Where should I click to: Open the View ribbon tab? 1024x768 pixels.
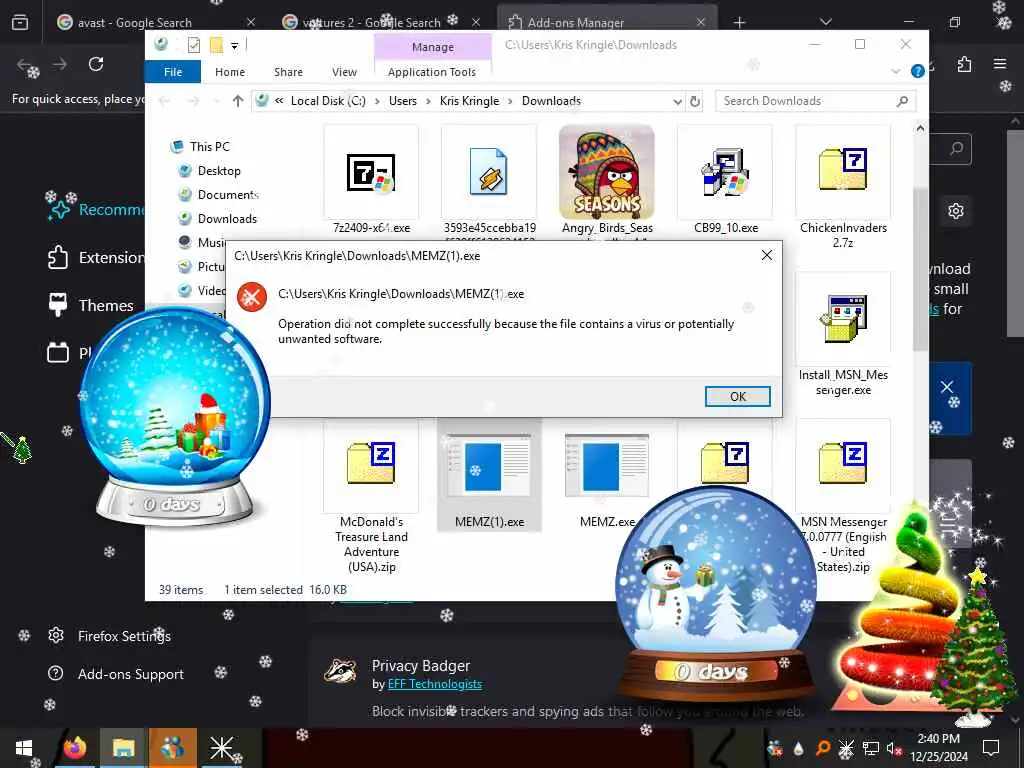pos(344,72)
